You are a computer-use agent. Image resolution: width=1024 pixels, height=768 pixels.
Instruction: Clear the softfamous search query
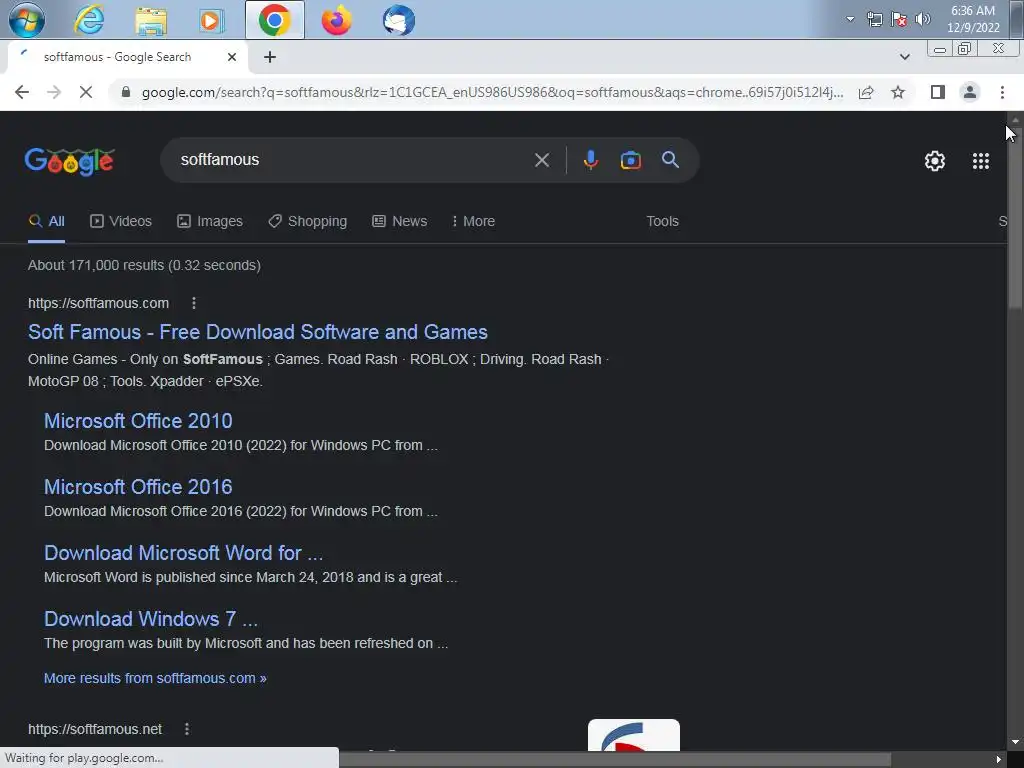point(541,160)
